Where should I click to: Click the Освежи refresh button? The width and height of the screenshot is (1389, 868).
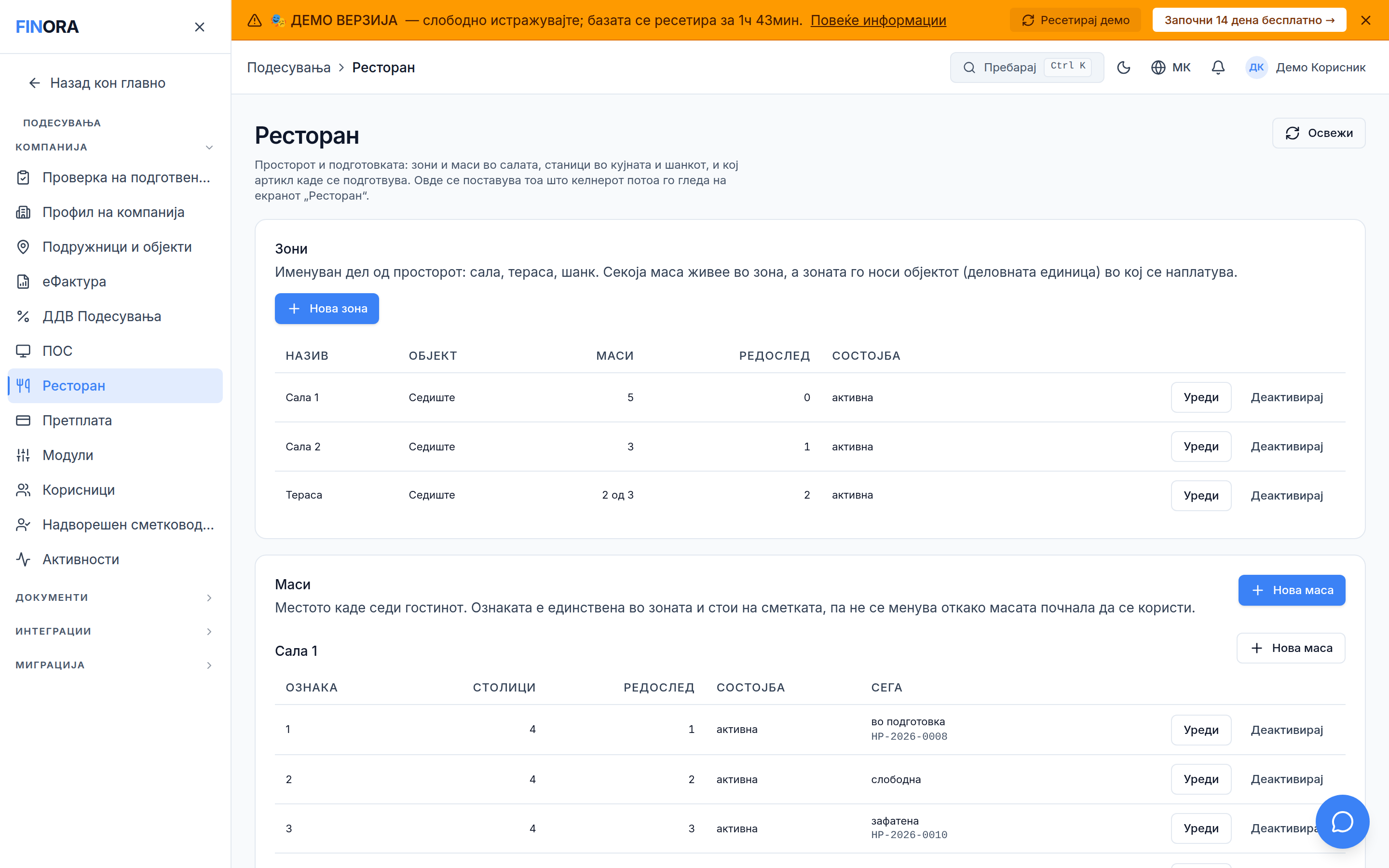coord(1319,133)
